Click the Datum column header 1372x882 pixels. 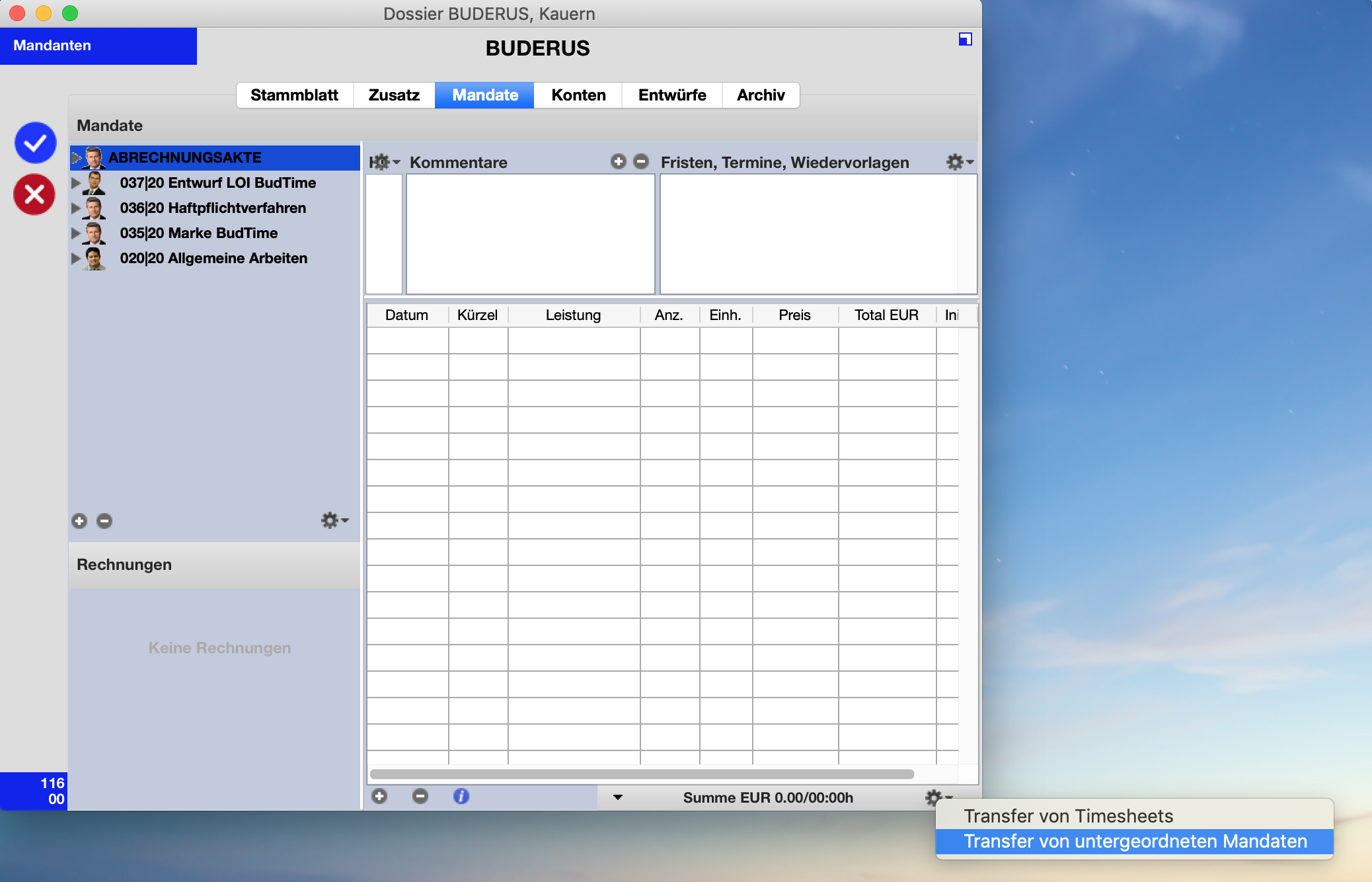tap(407, 315)
